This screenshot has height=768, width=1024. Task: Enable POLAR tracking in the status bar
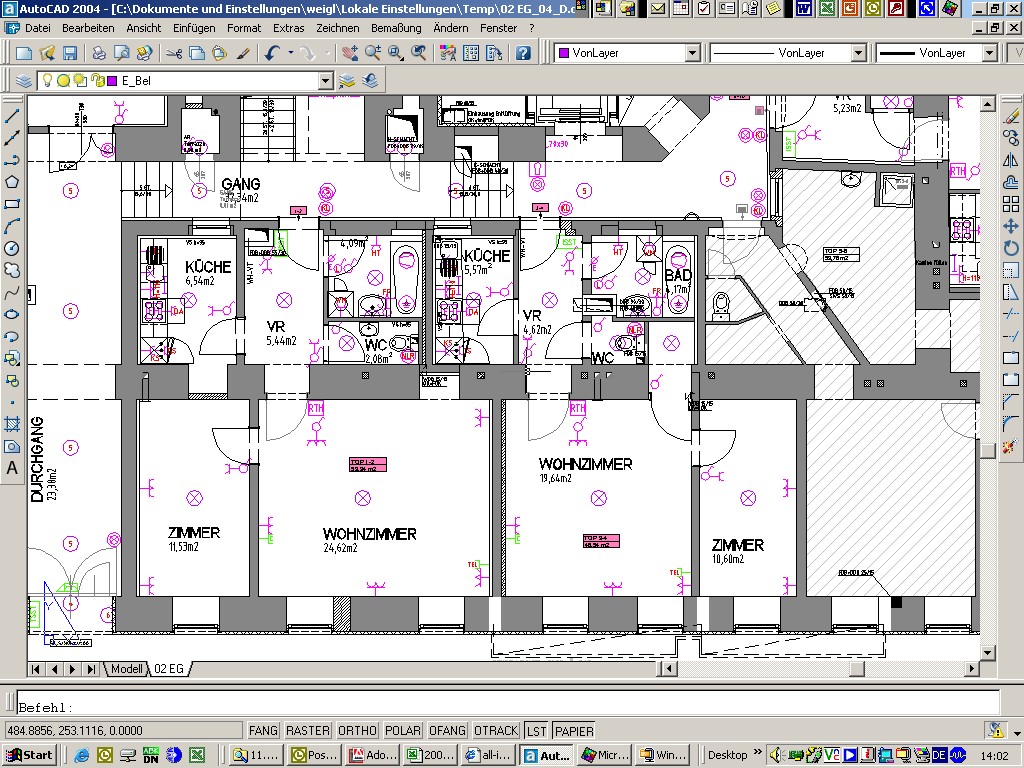click(402, 731)
